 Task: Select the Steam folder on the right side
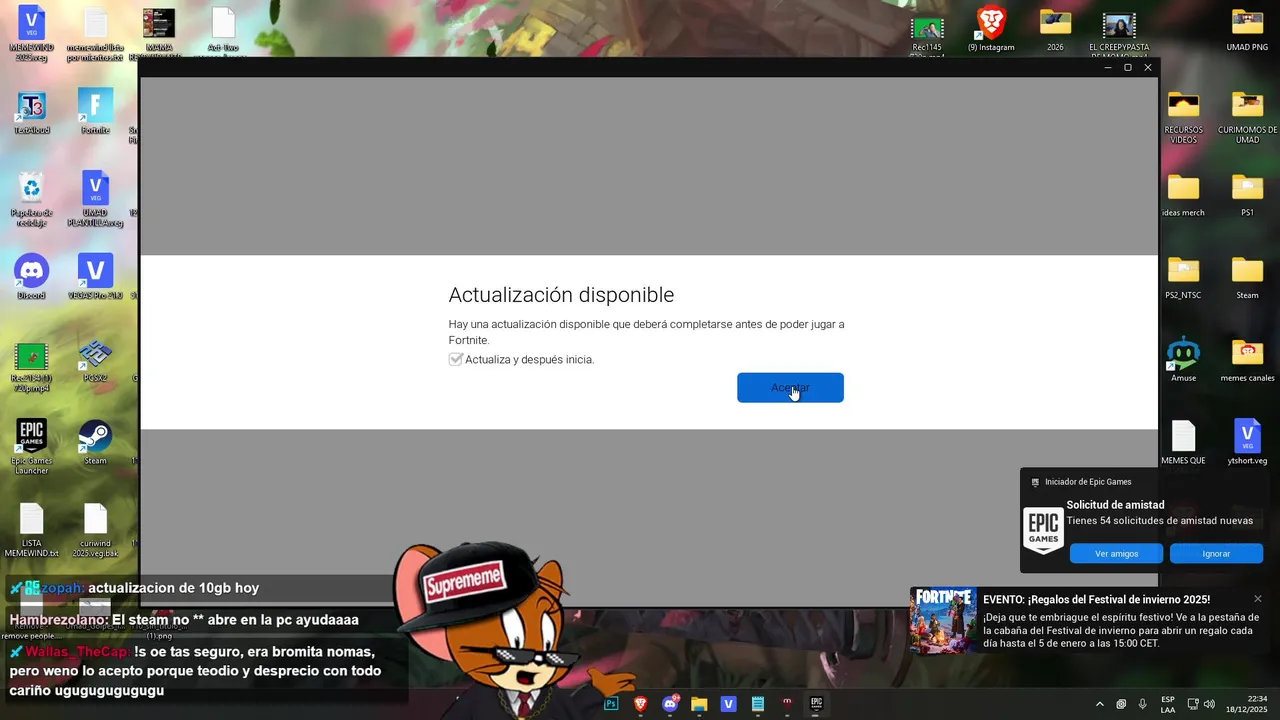point(1247,278)
